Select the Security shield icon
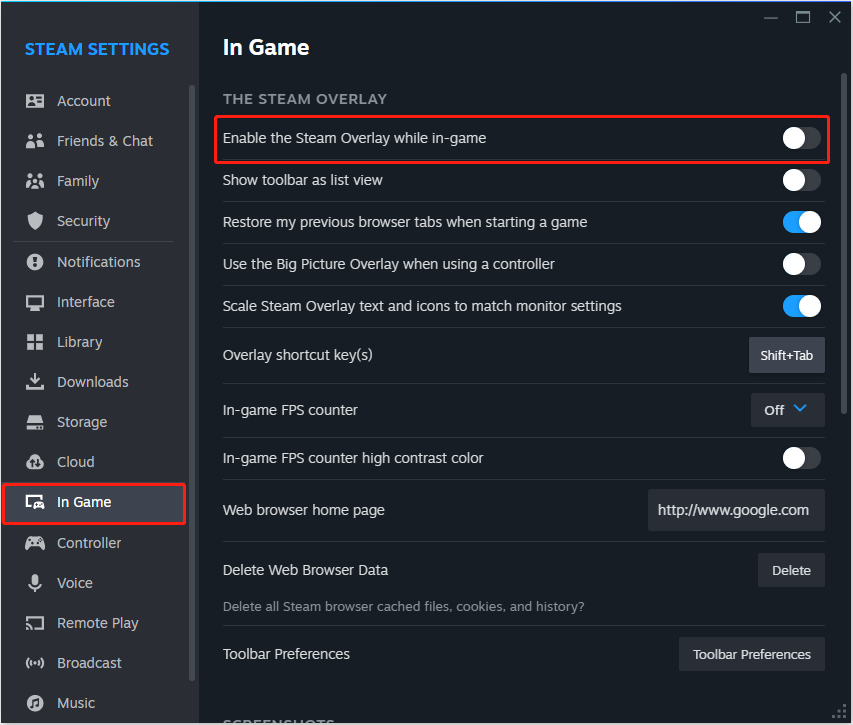The image size is (853, 725). (x=35, y=221)
